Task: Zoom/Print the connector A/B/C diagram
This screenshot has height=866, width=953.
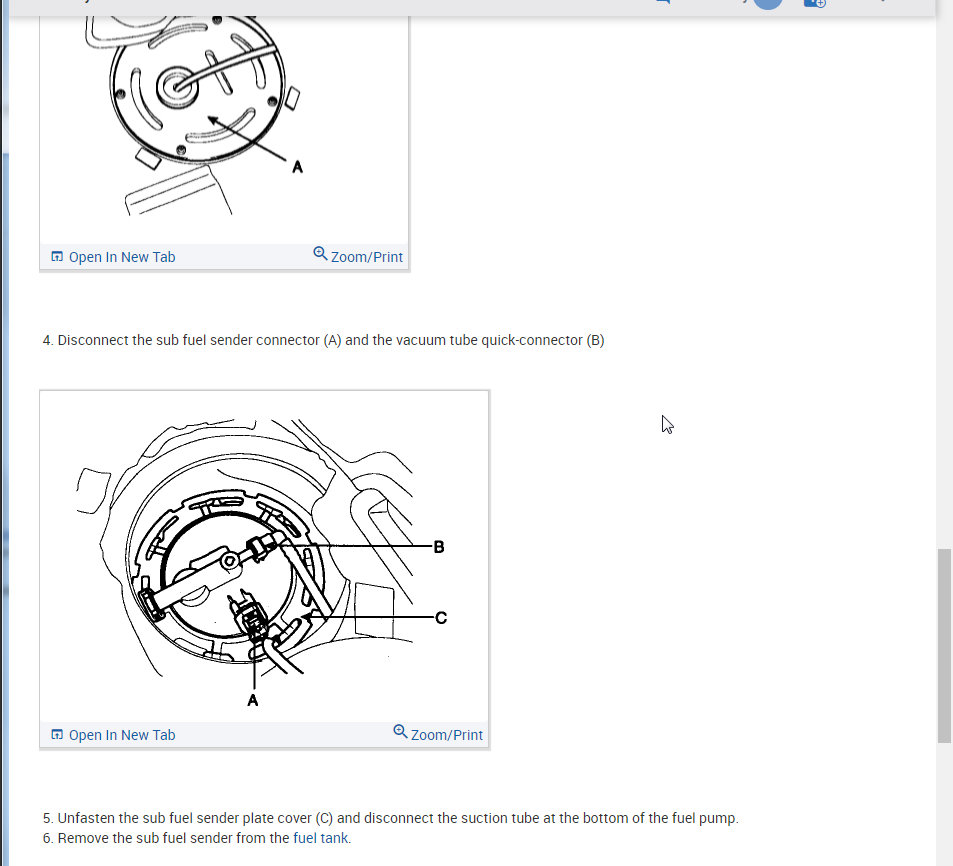Action: (x=438, y=734)
